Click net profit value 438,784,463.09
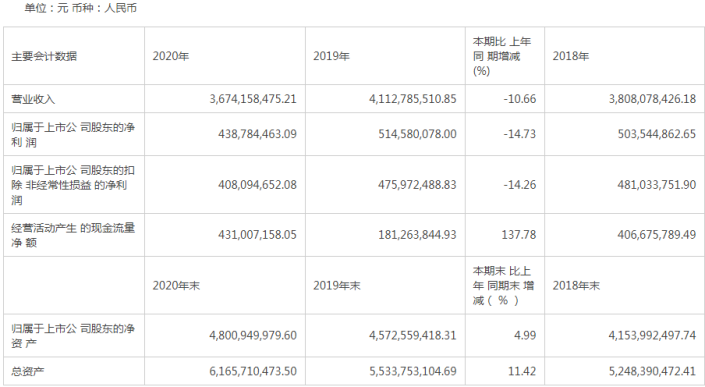The image size is (705, 387). (257, 134)
